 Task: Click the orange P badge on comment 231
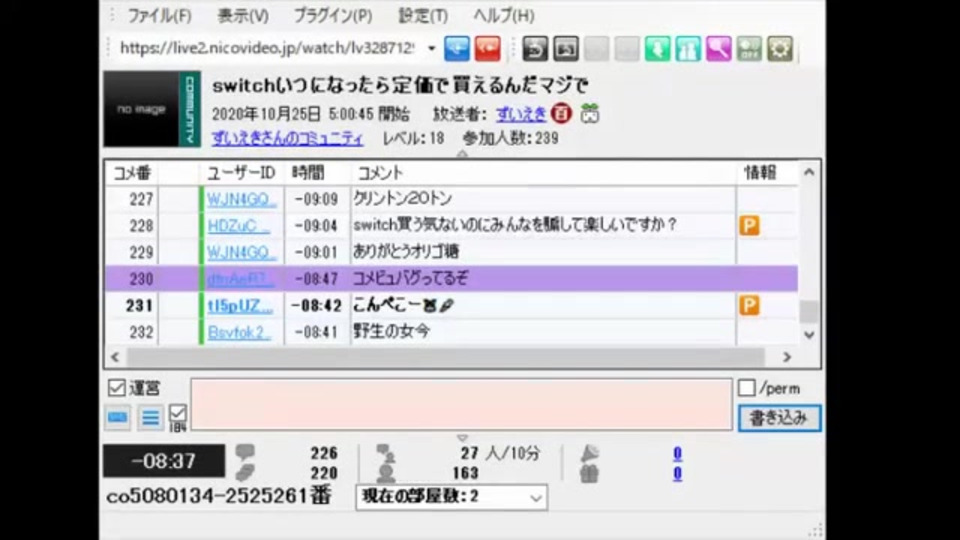[749, 305]
